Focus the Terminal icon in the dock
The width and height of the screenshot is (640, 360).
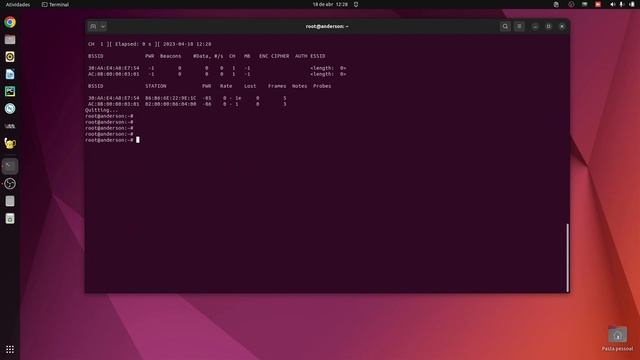point(10,166)
